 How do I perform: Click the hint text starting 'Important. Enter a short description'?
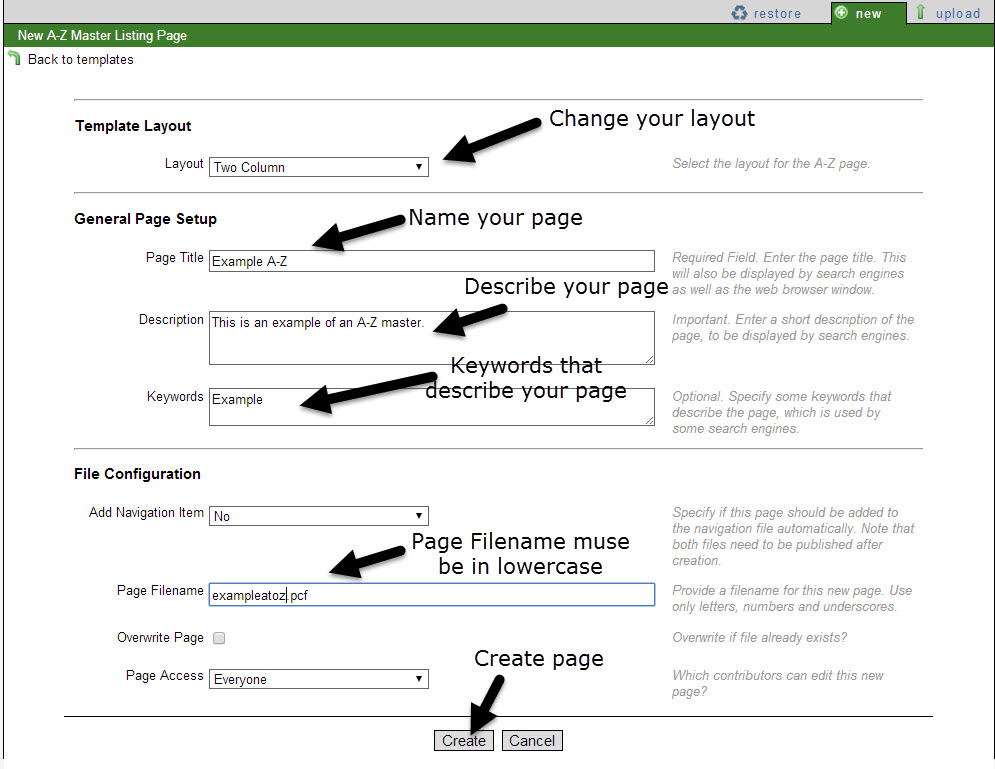793,327
